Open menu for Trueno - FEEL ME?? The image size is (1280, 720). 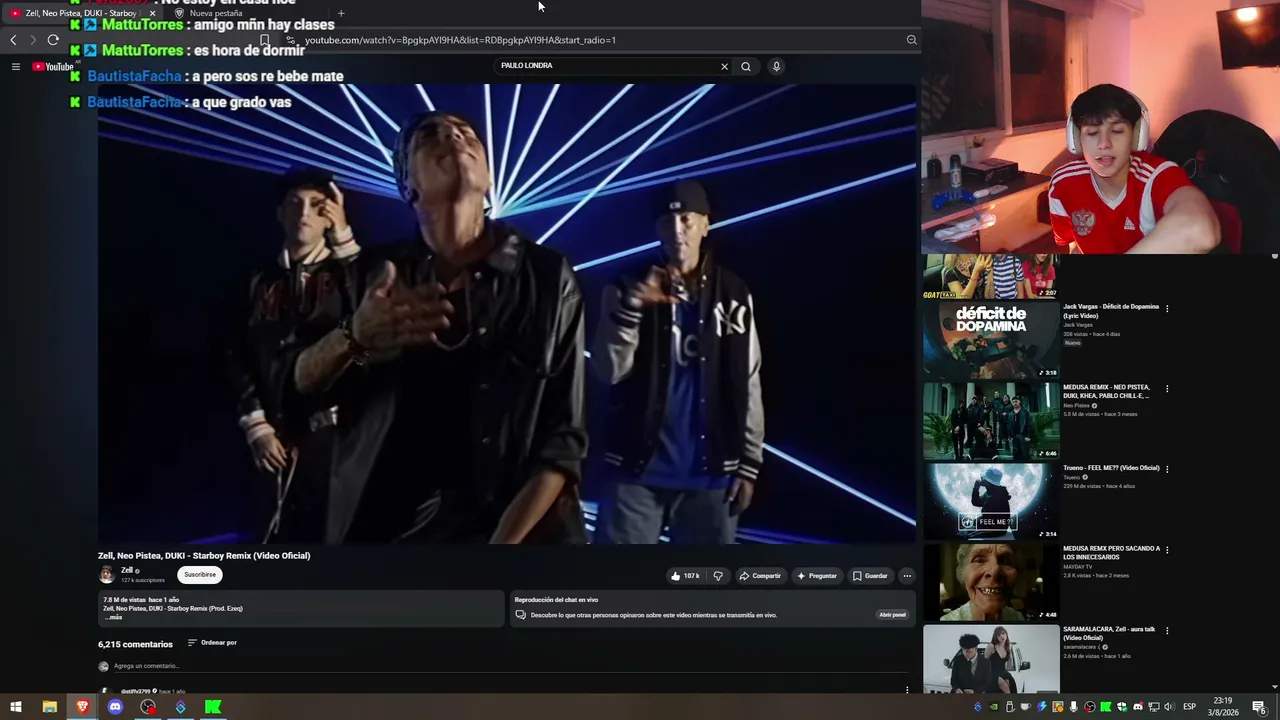coord(1167,469)
